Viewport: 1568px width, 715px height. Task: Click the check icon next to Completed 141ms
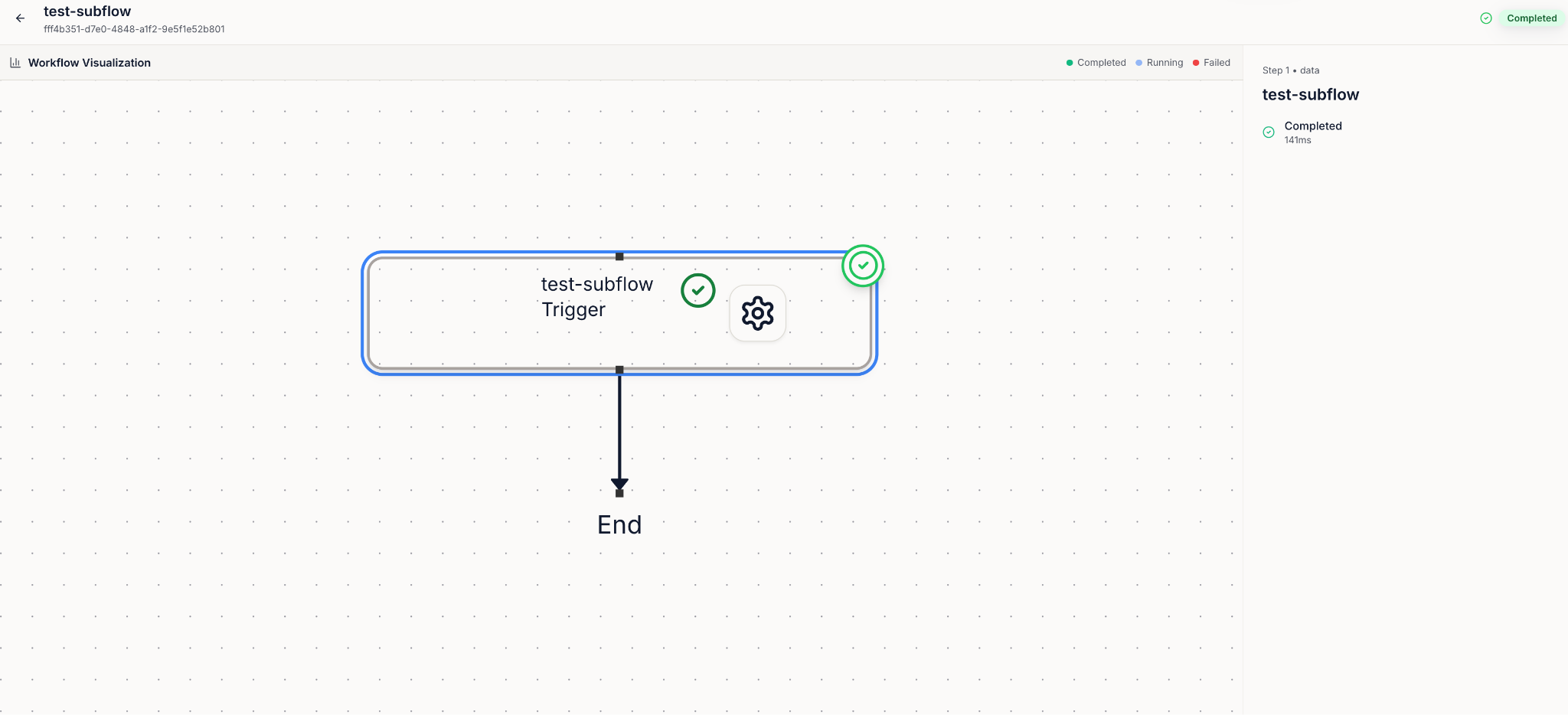pyautogui.click(x=1269, y=132)
